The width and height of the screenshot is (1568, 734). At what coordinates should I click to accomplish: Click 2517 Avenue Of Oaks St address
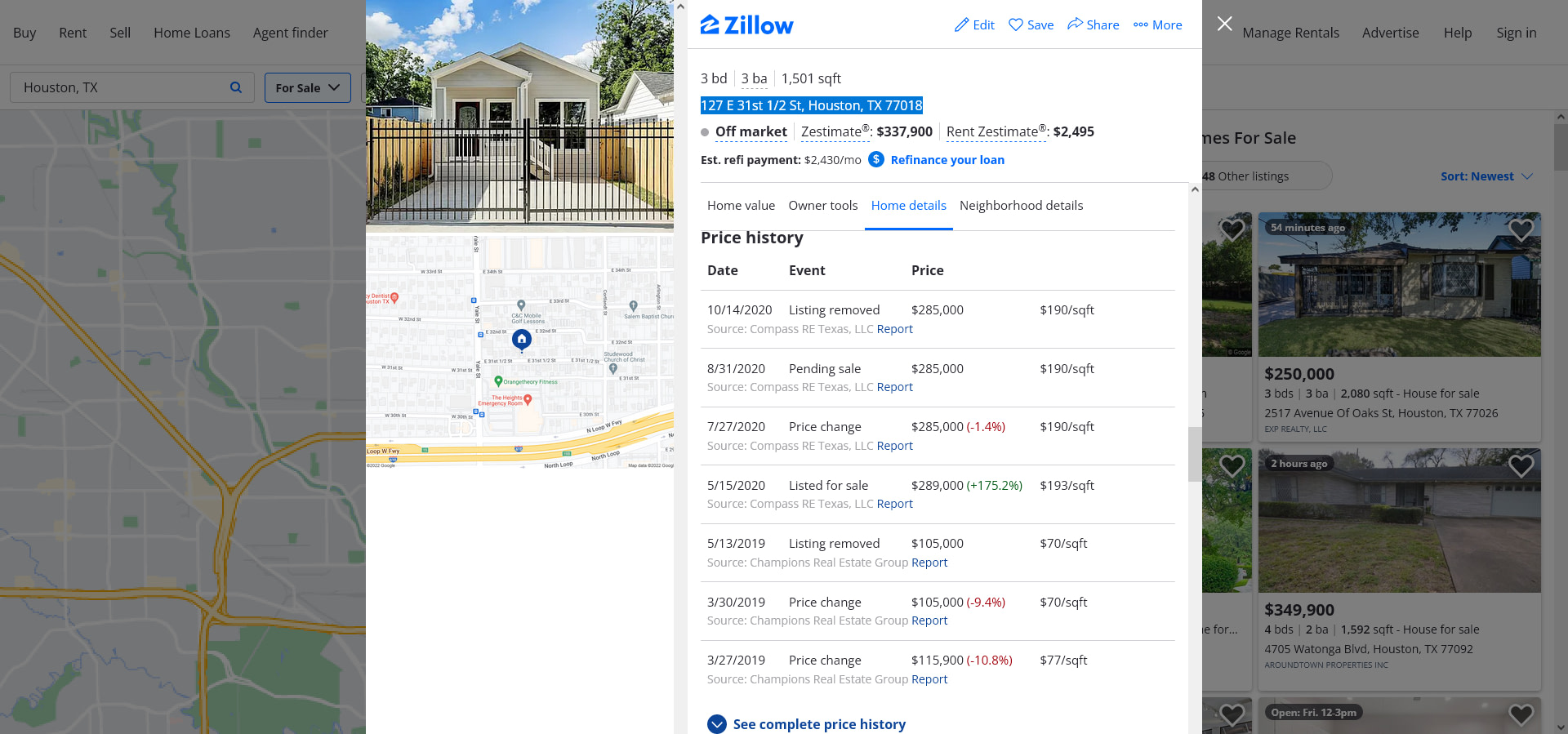pos(1381,413)
